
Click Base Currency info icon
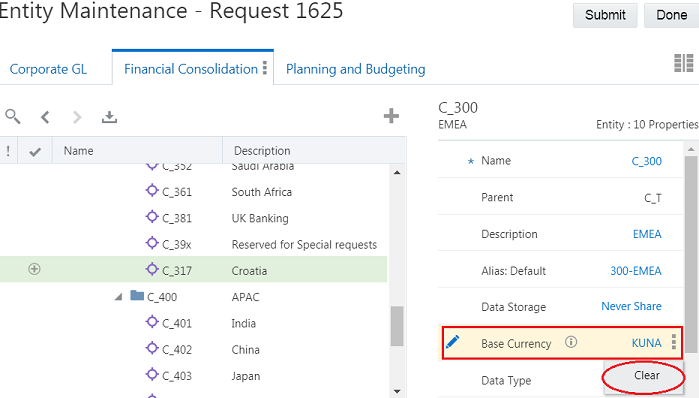[571, 342]
